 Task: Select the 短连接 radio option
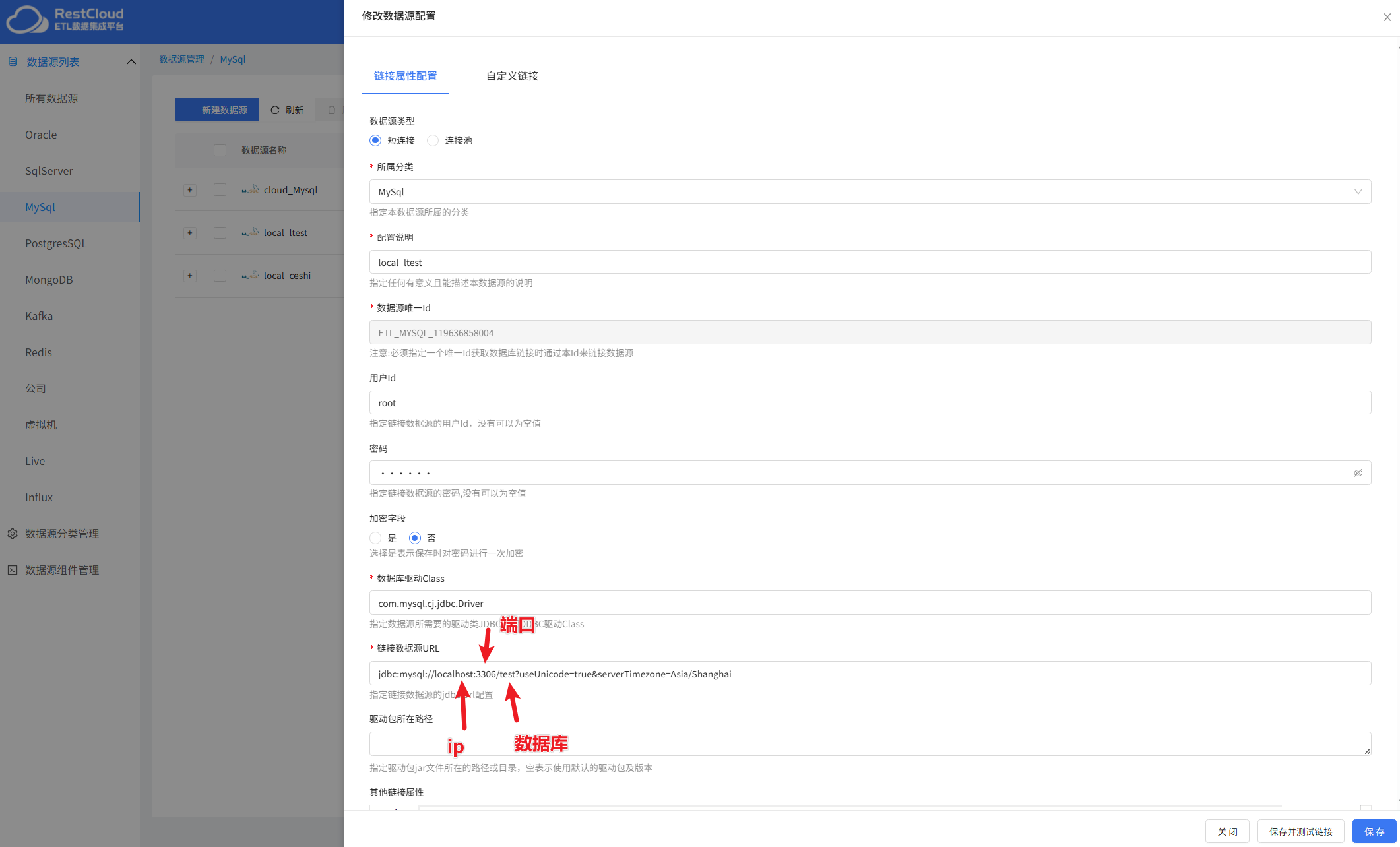375,141
